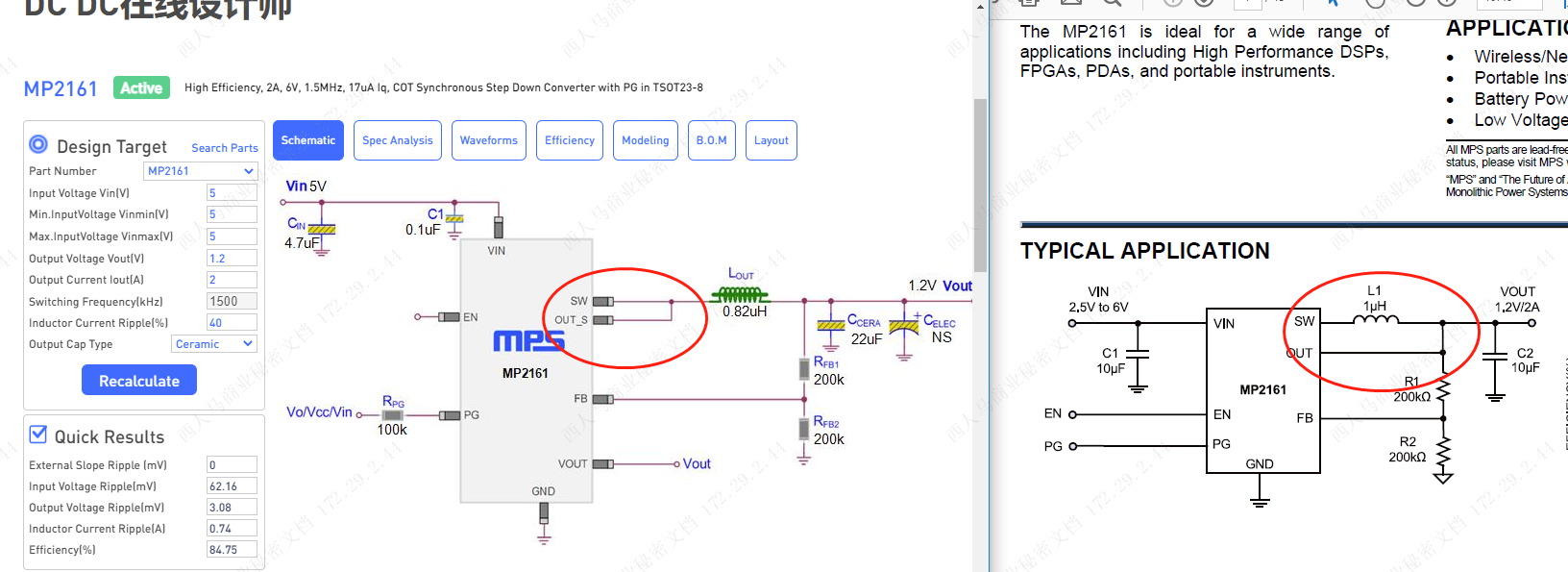The height and width of the screenshot is (572, 1568).
Task: Open the Layout tab
Action: (x=772, y=140)
